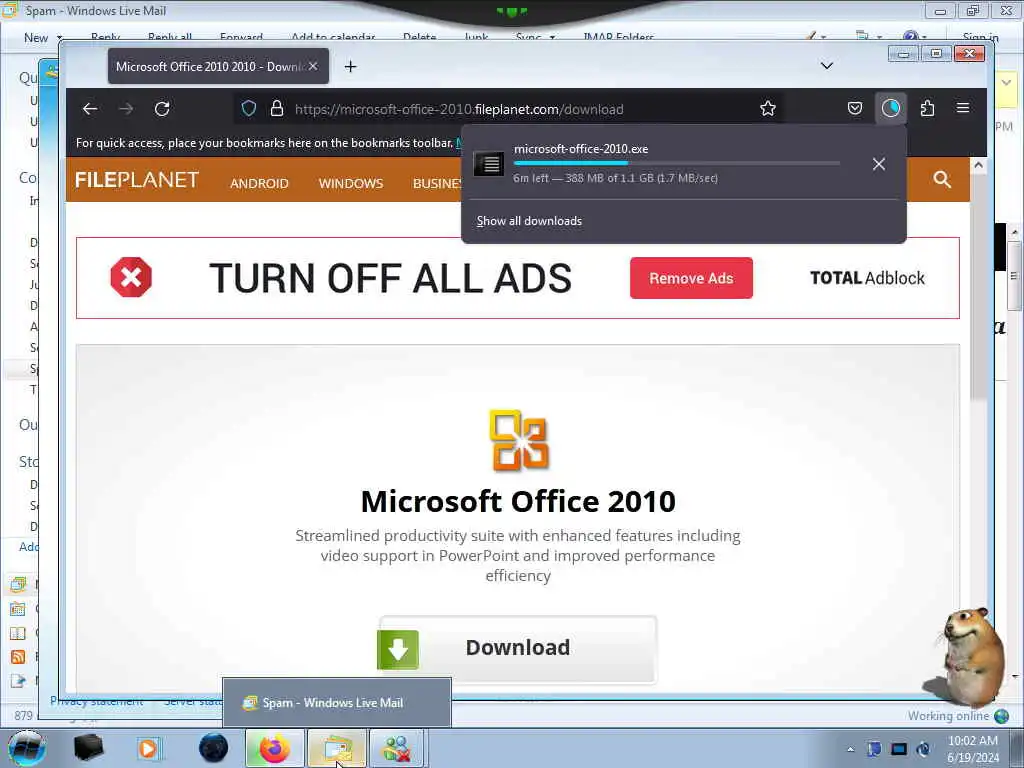Screen dimensions: 1024x768
Task: Click the Microsoft Office 2010 heading
Action: coord(518,502)
